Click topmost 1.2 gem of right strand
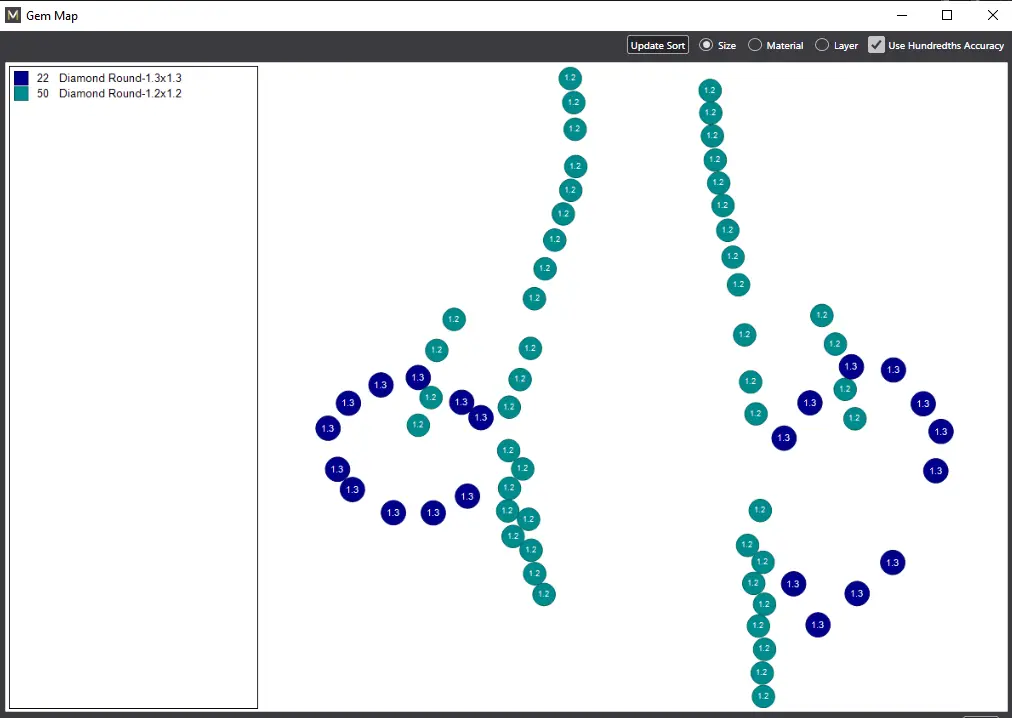The image size is (1012, 718). pos(710,90)
